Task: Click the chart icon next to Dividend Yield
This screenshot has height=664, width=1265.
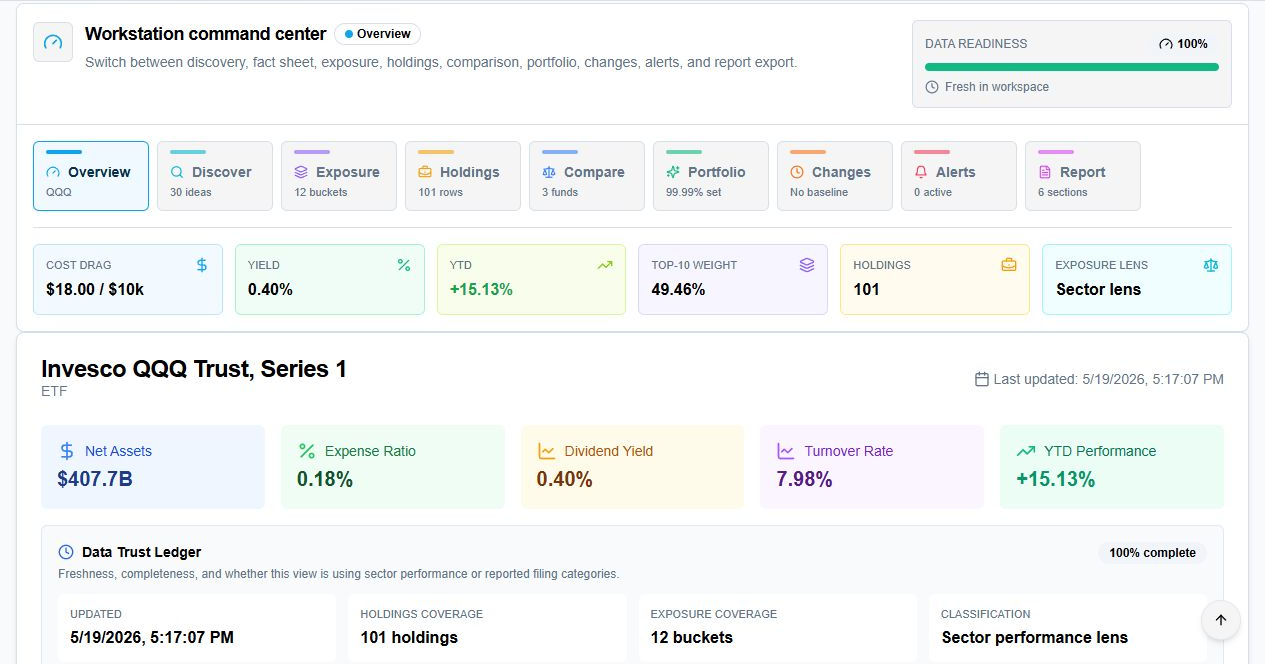Action: 546,451
